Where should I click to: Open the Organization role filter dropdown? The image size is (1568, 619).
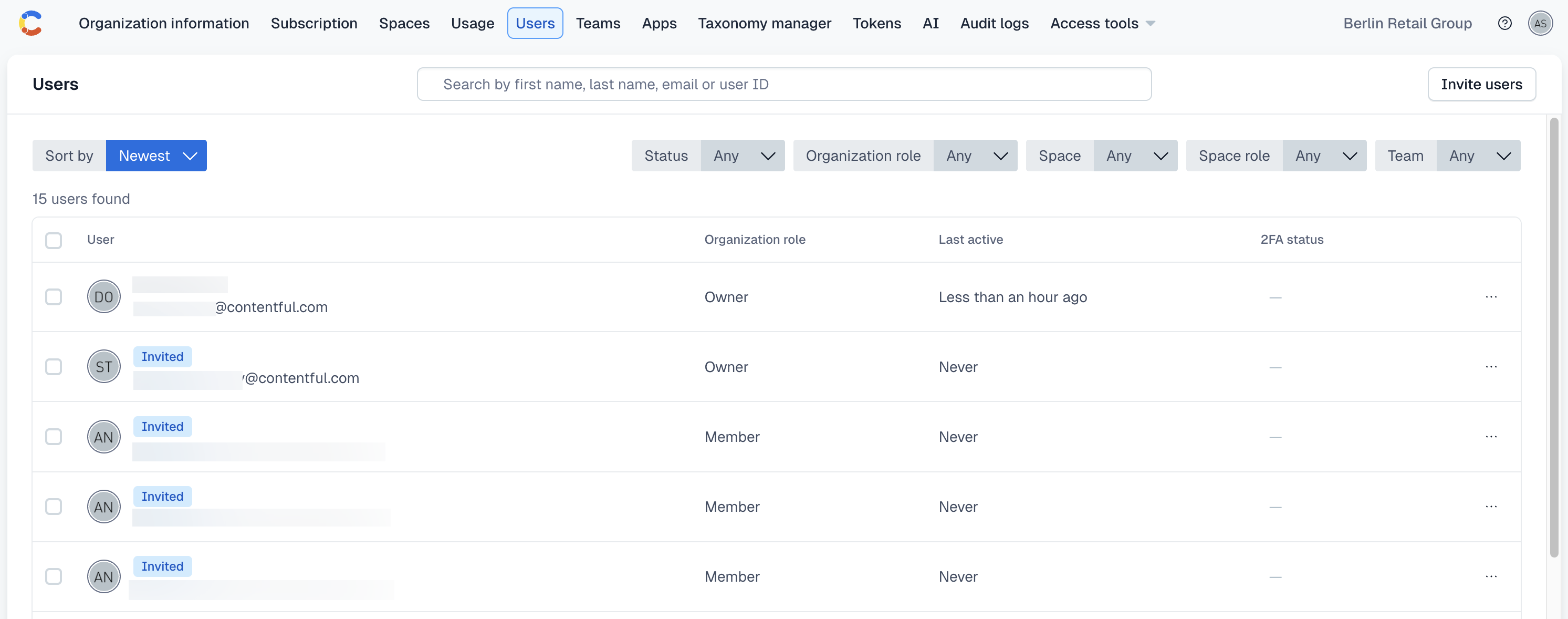coord(975,156)
